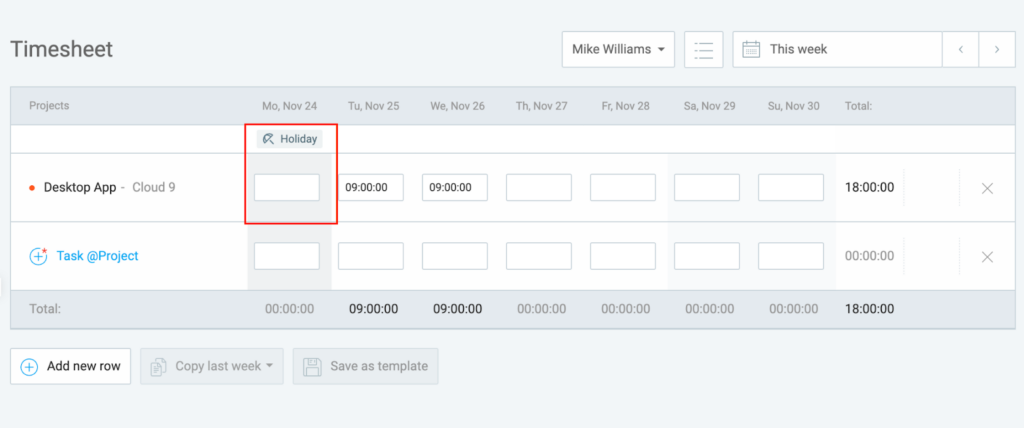1024x428 pixels.
Task: Click the Add new row button
Action: [70, 366]
